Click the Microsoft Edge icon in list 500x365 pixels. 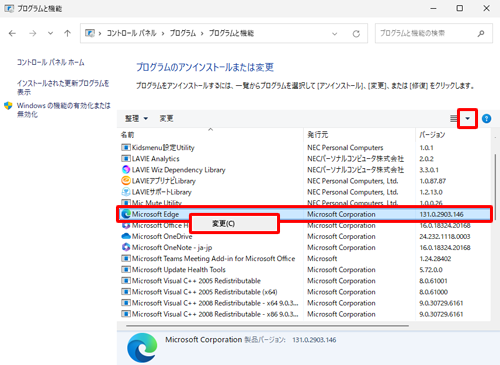point(126,214)
